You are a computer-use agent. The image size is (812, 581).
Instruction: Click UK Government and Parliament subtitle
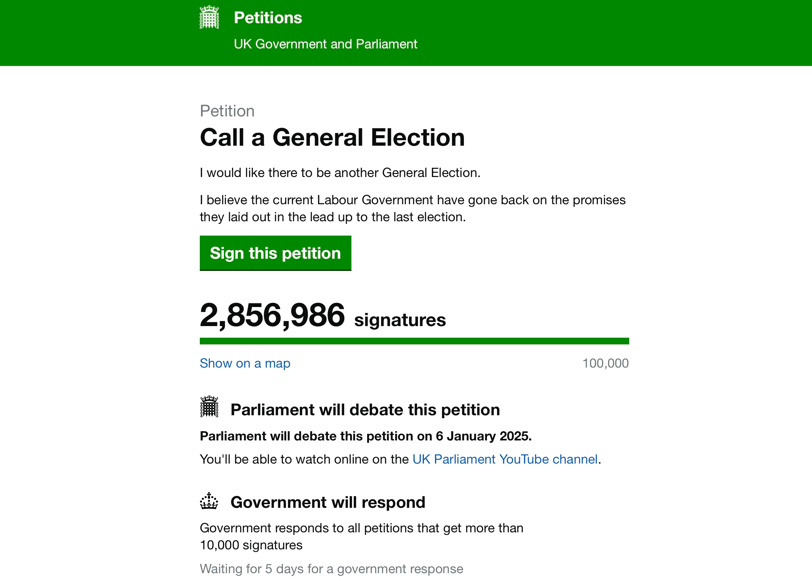coord(325,44)
